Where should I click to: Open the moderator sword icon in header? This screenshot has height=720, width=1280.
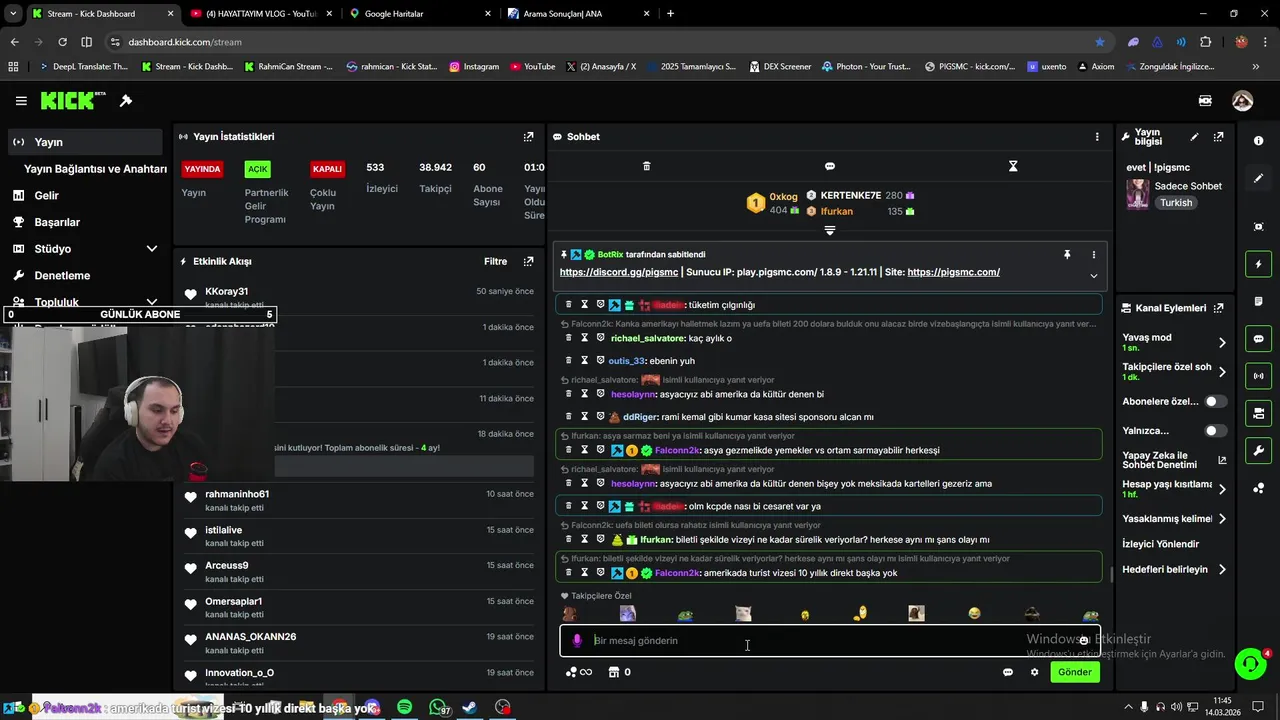(126, 101)
